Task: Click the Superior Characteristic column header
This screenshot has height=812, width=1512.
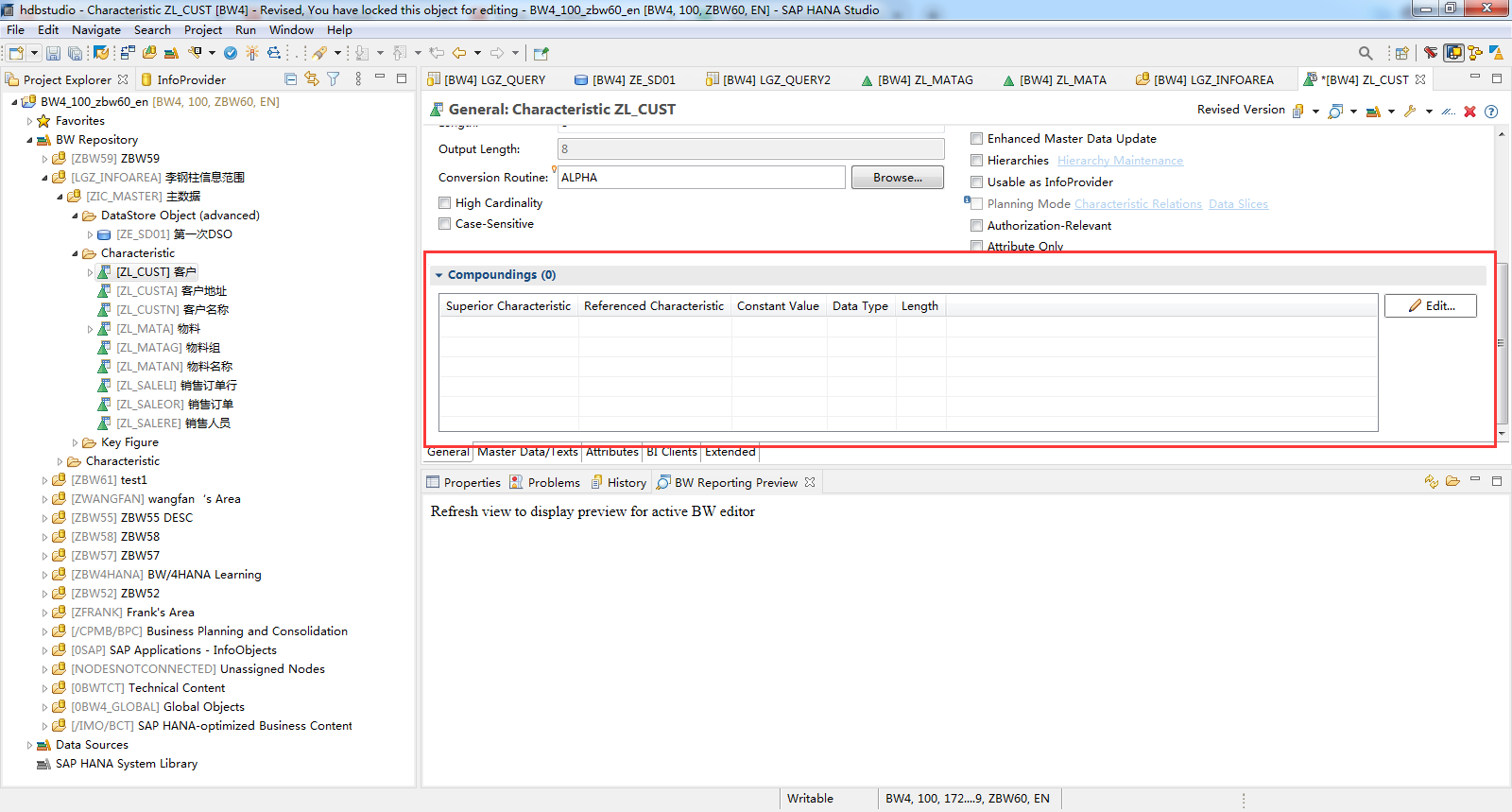Action: point(508,305)
